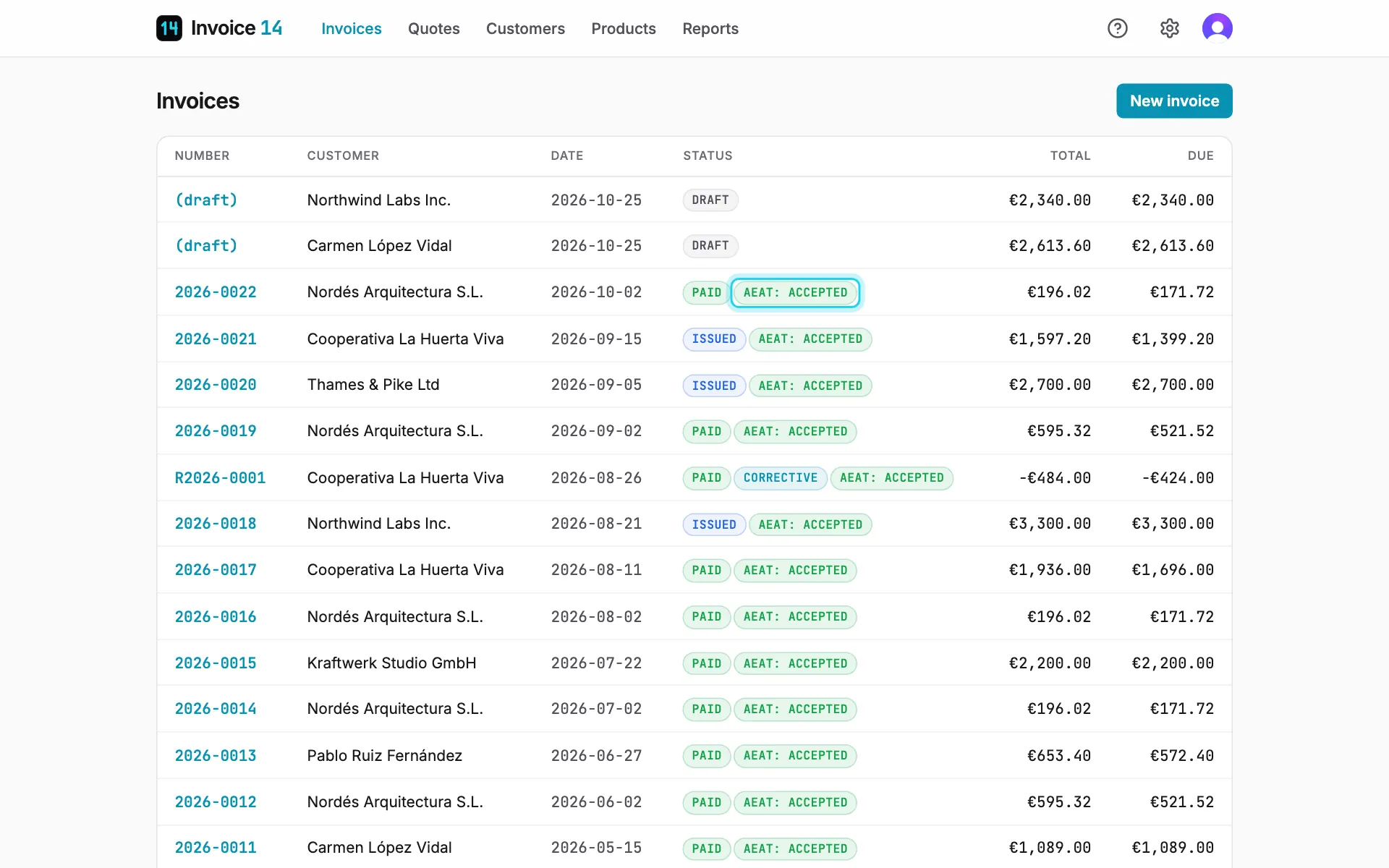Click DRAFT badge for Northwind Labs draft
Image resolution: width=1389 pixels, height=868 pixels.
(x=710, y=200)
